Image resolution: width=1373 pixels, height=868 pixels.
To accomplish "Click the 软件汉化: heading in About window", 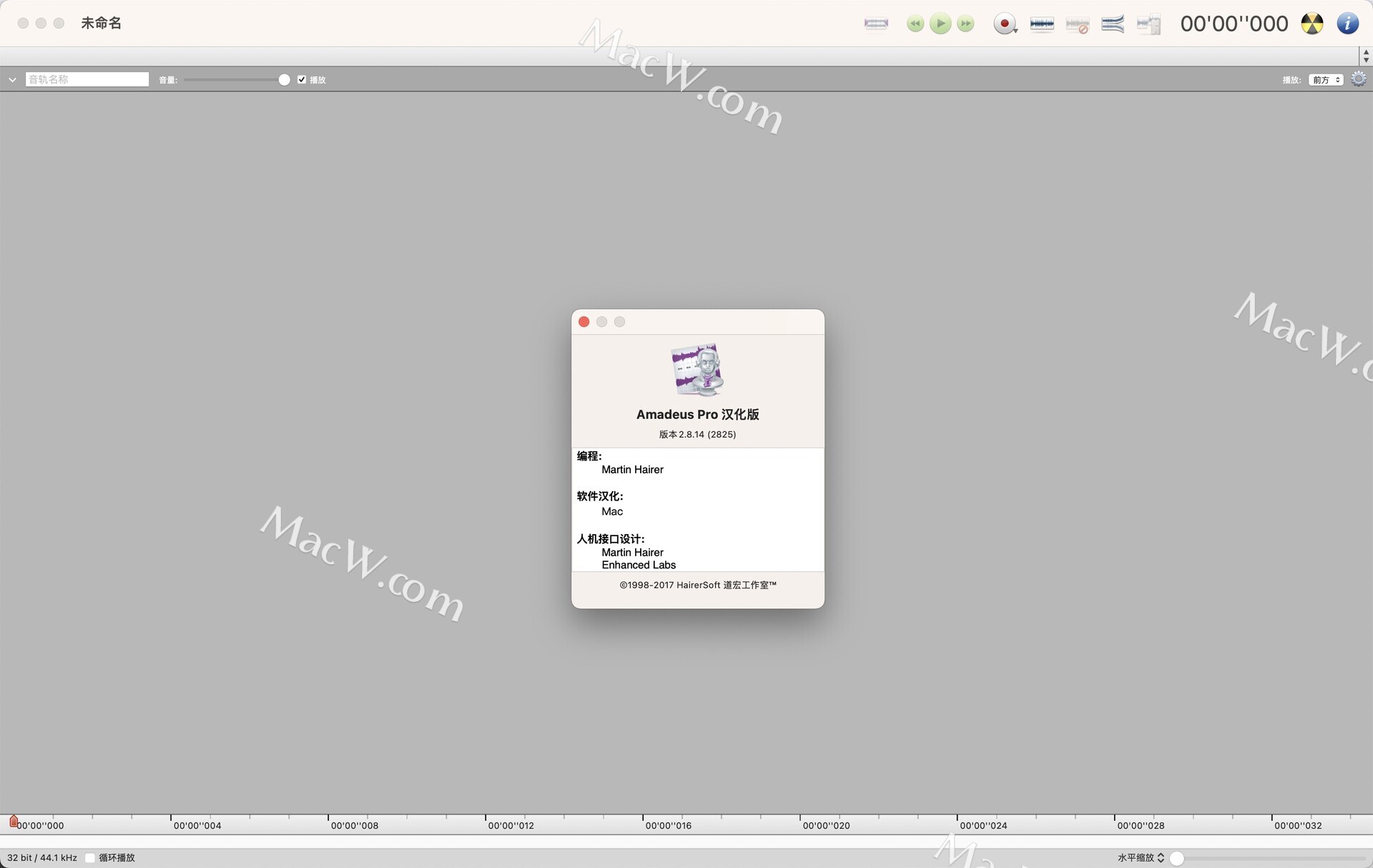I will [600, 495].
